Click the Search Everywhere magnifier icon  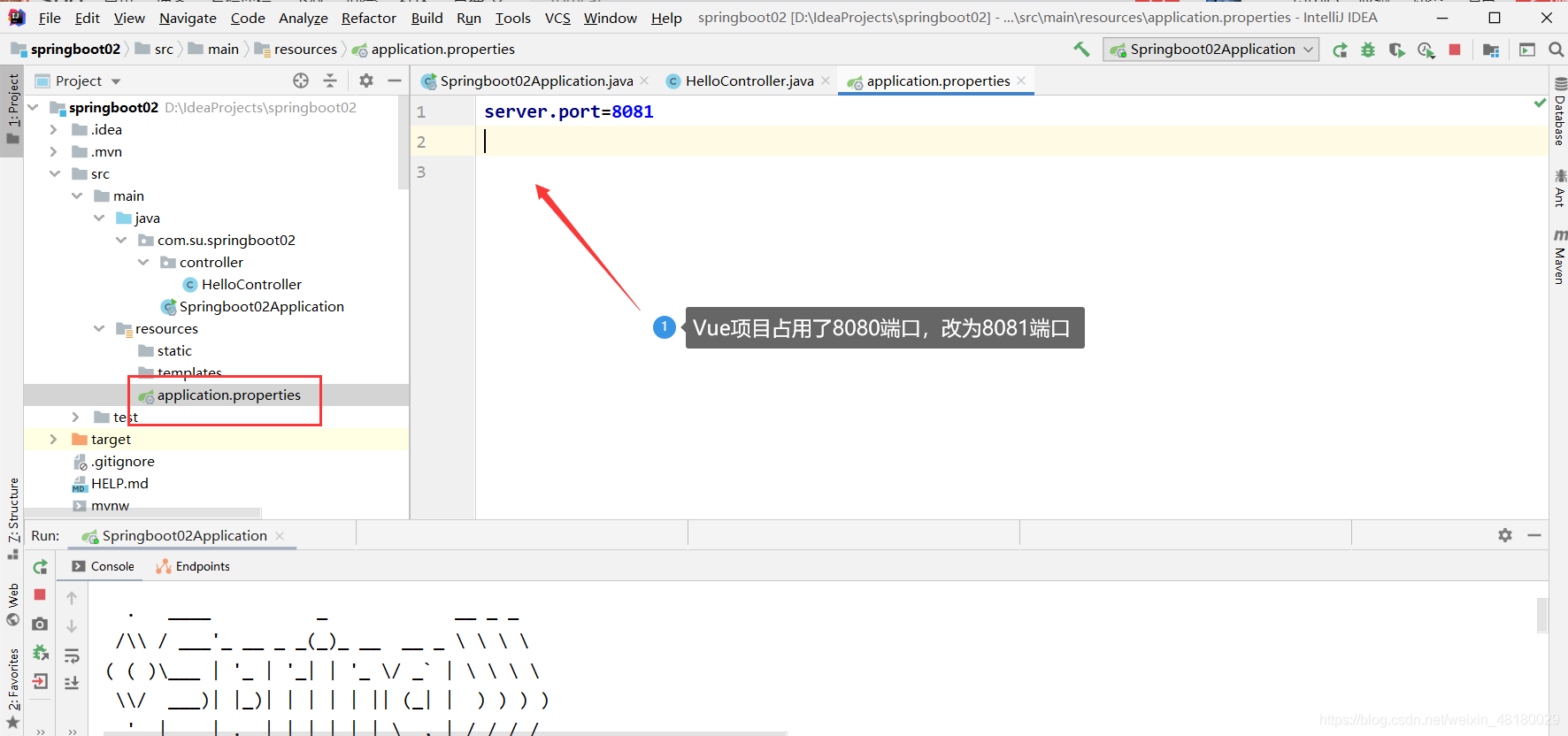tap(1556, 50)
